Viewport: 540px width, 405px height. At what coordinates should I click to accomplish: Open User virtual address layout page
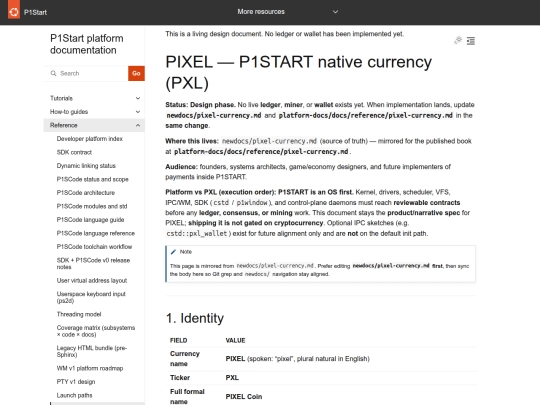click(x=92, y=280)
